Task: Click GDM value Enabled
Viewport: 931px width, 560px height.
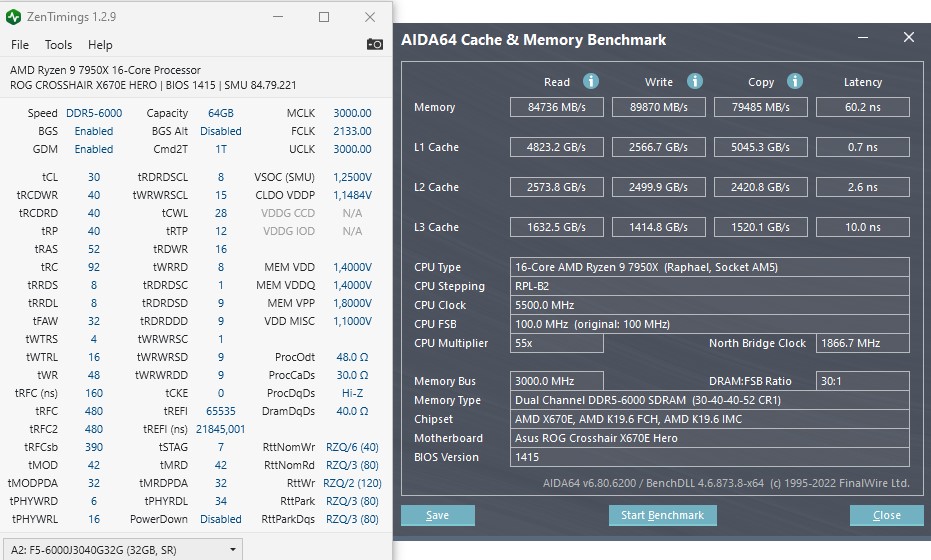Action: 94,149
